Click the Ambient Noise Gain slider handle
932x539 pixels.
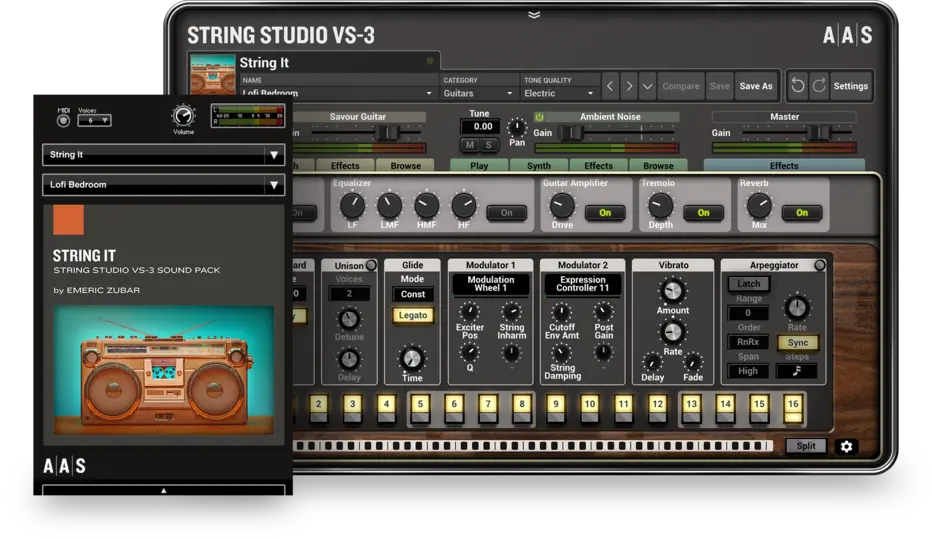tap(572, 133)
